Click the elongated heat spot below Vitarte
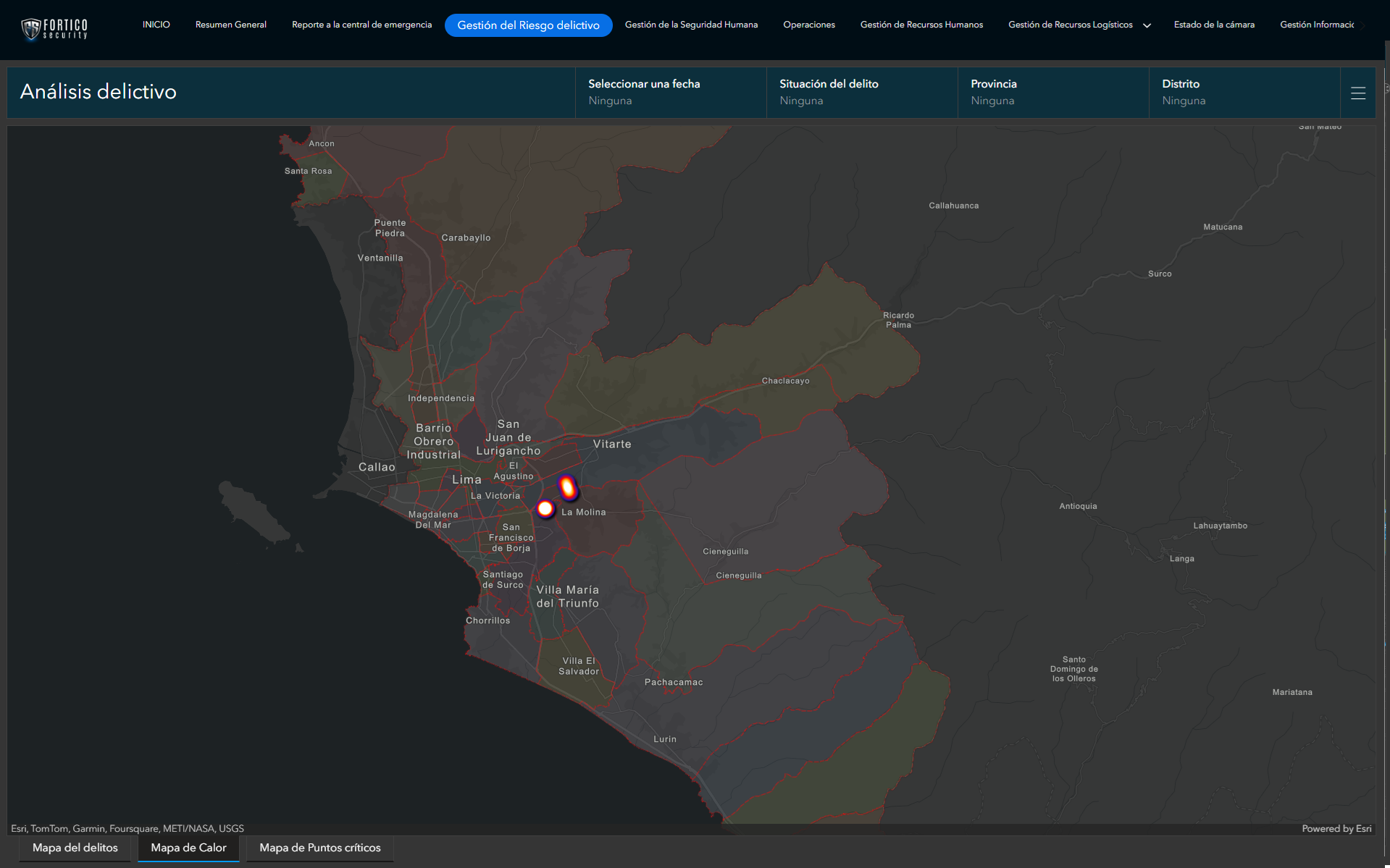This screenshot has width=1390, height=868. [568, 488]
